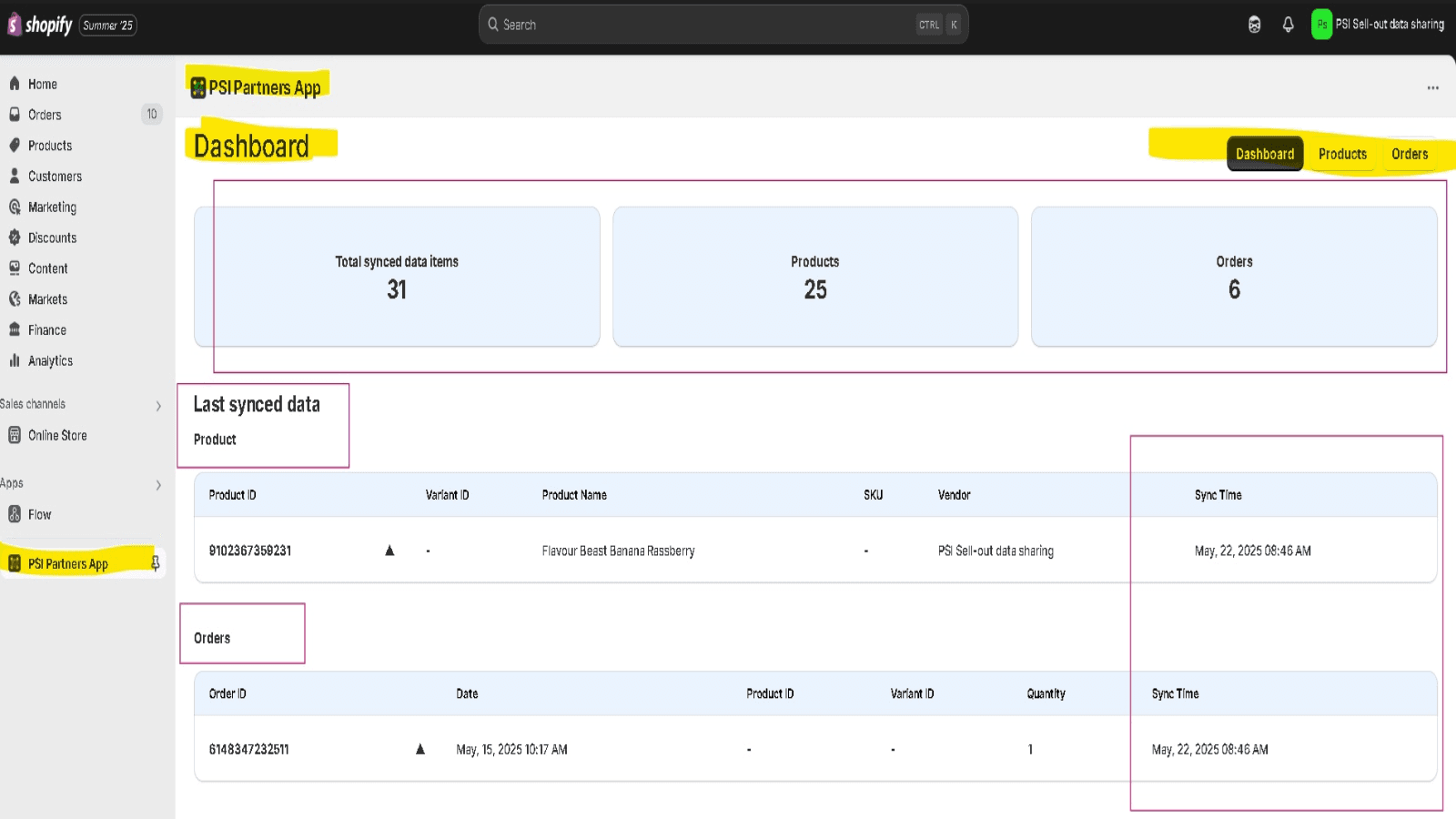The height and width of the screenshot is (819, 1456).
Task: Open the Markets globe icon
Action: point(15,298)
